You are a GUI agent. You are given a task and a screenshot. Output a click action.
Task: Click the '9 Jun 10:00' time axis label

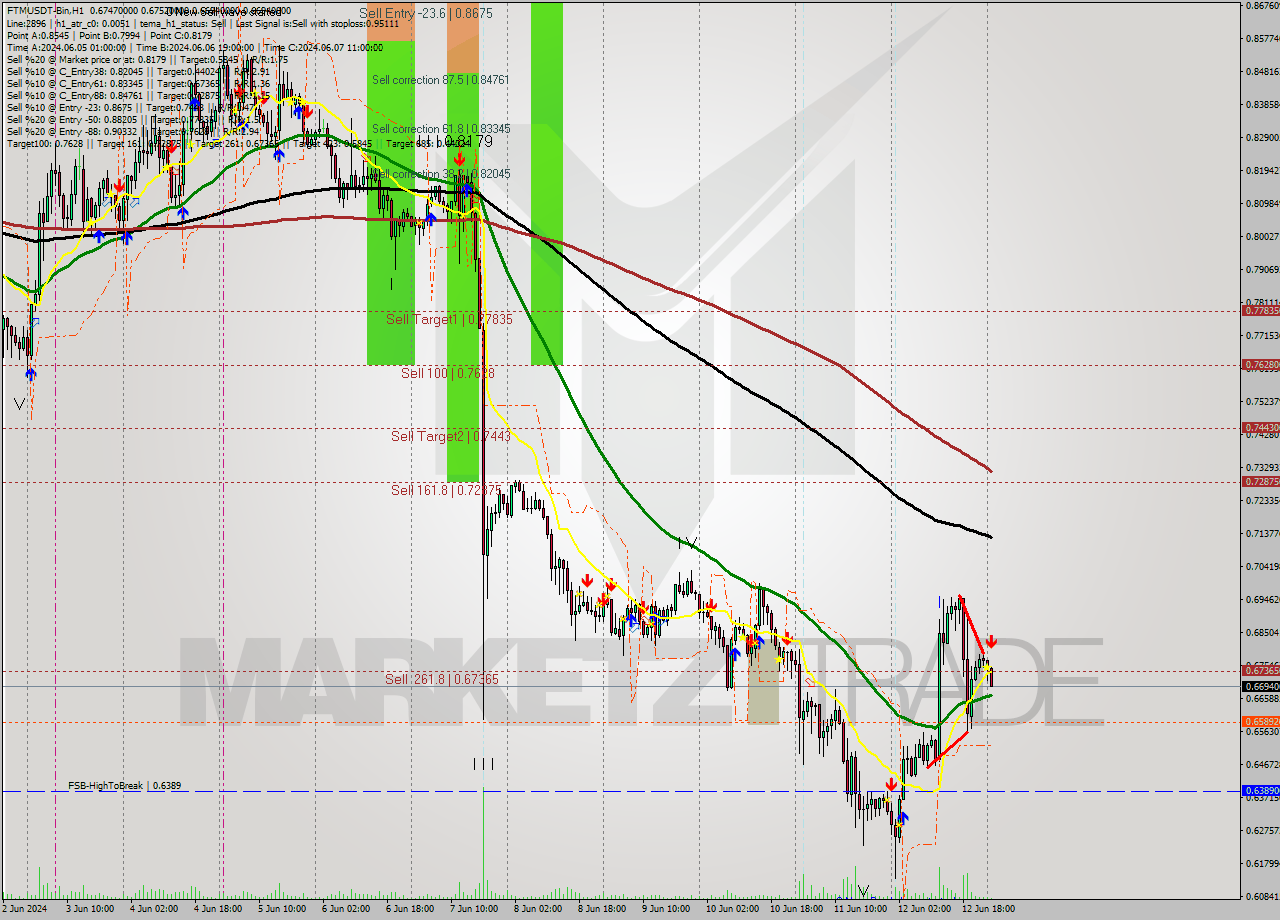click(665, 909)
